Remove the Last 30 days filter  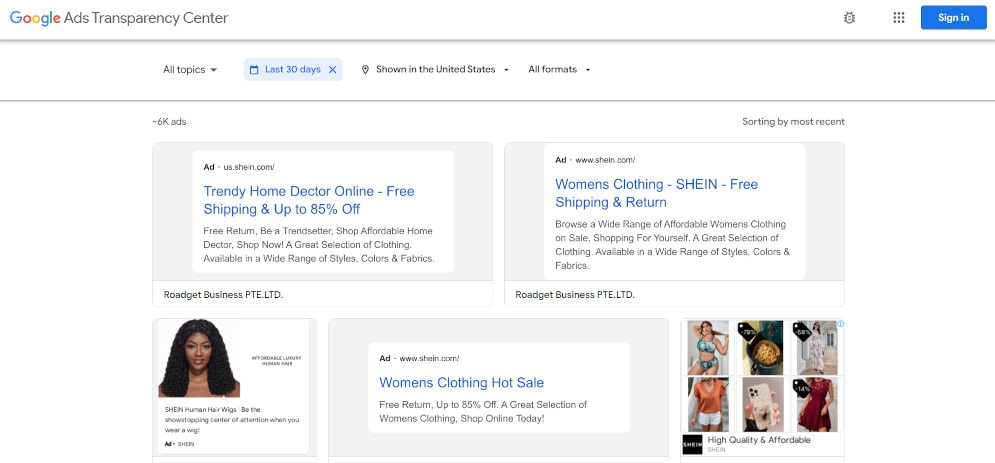click(333, 70)
